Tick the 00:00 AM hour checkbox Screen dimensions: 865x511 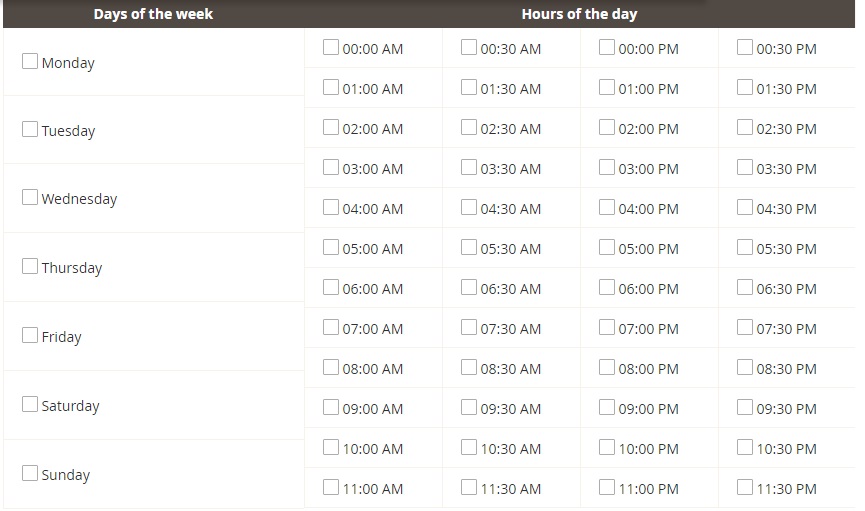tap(331, 47)
